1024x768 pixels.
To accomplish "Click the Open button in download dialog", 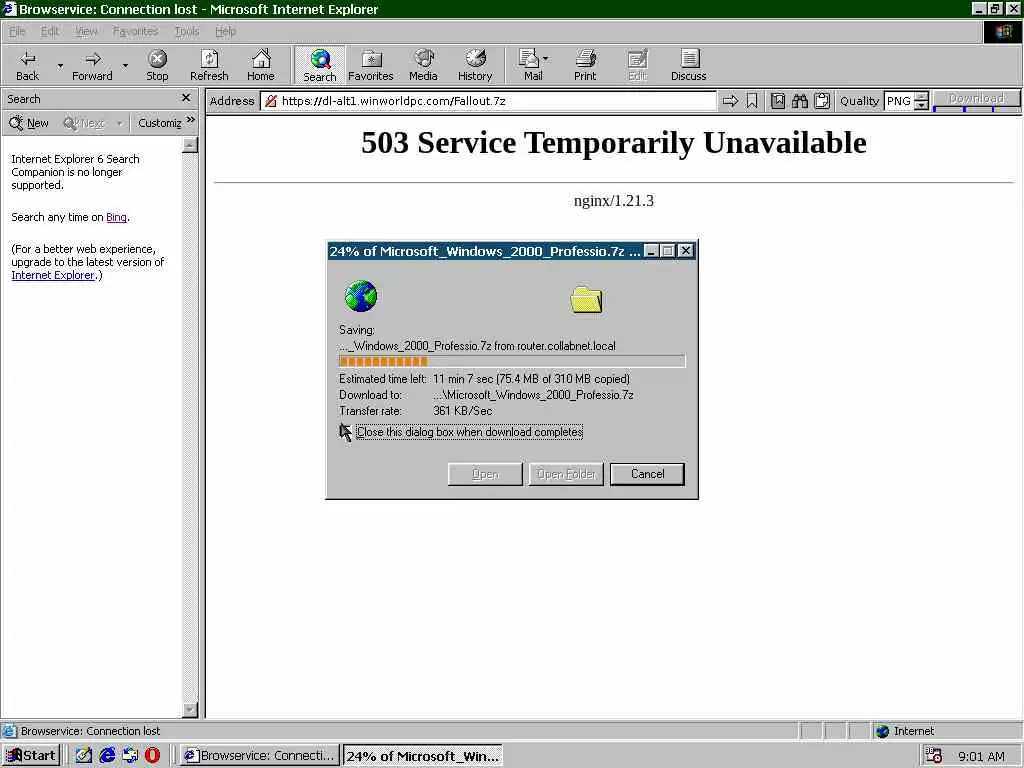I will (x=485, y=474).
